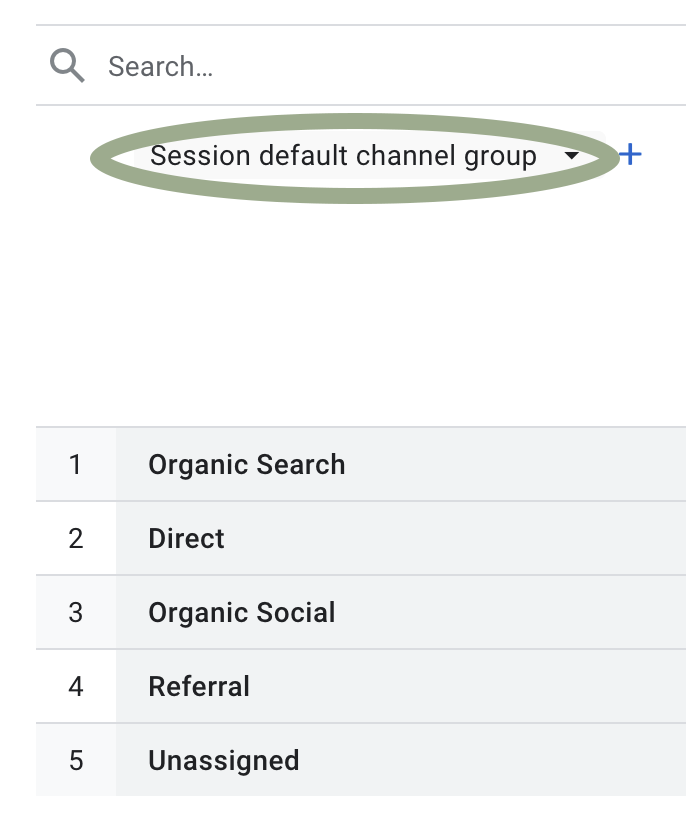Click row number 1 index cell
The height and width of the screenshot is (824, 686).
[x=76, y=465]
